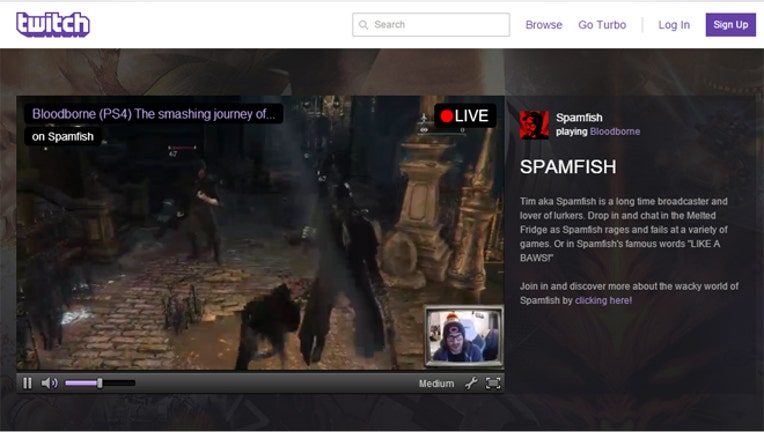
Task: Focus the Search input field
Action: (x=431, y=25)
